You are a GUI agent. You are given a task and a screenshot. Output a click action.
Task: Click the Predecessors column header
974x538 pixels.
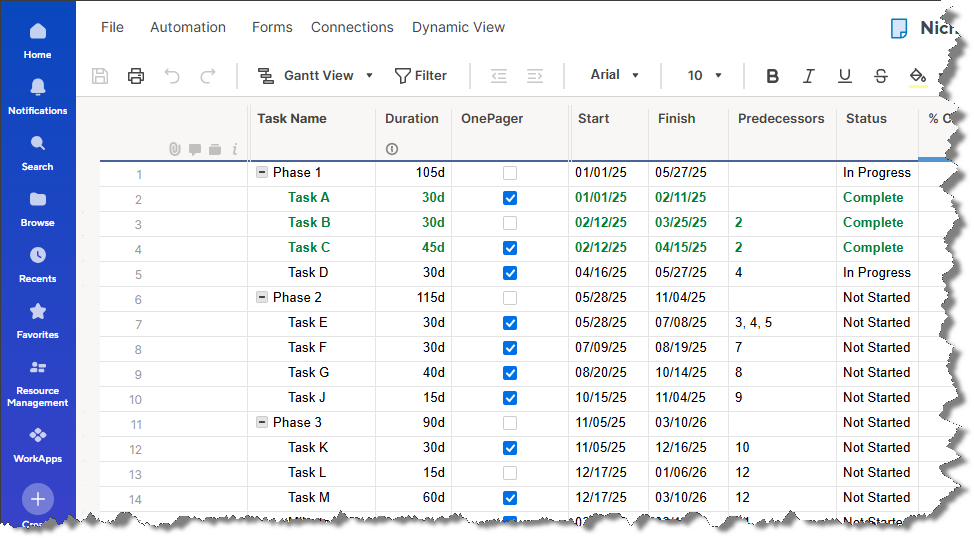coord(781,119)
